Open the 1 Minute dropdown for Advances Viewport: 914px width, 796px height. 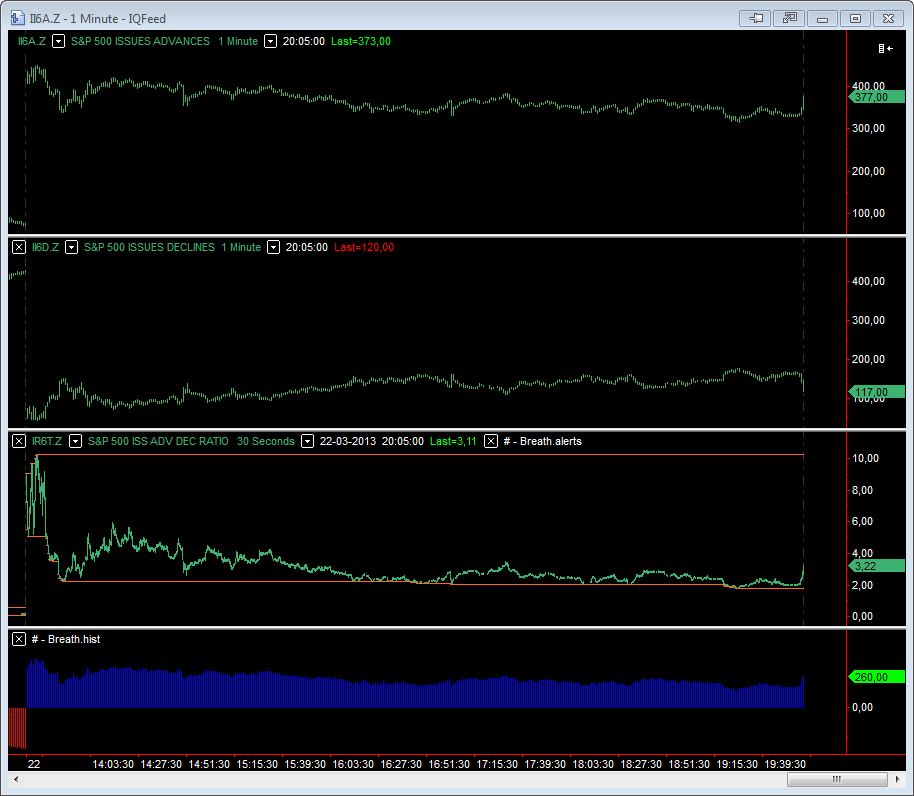[x=270, y=41]
